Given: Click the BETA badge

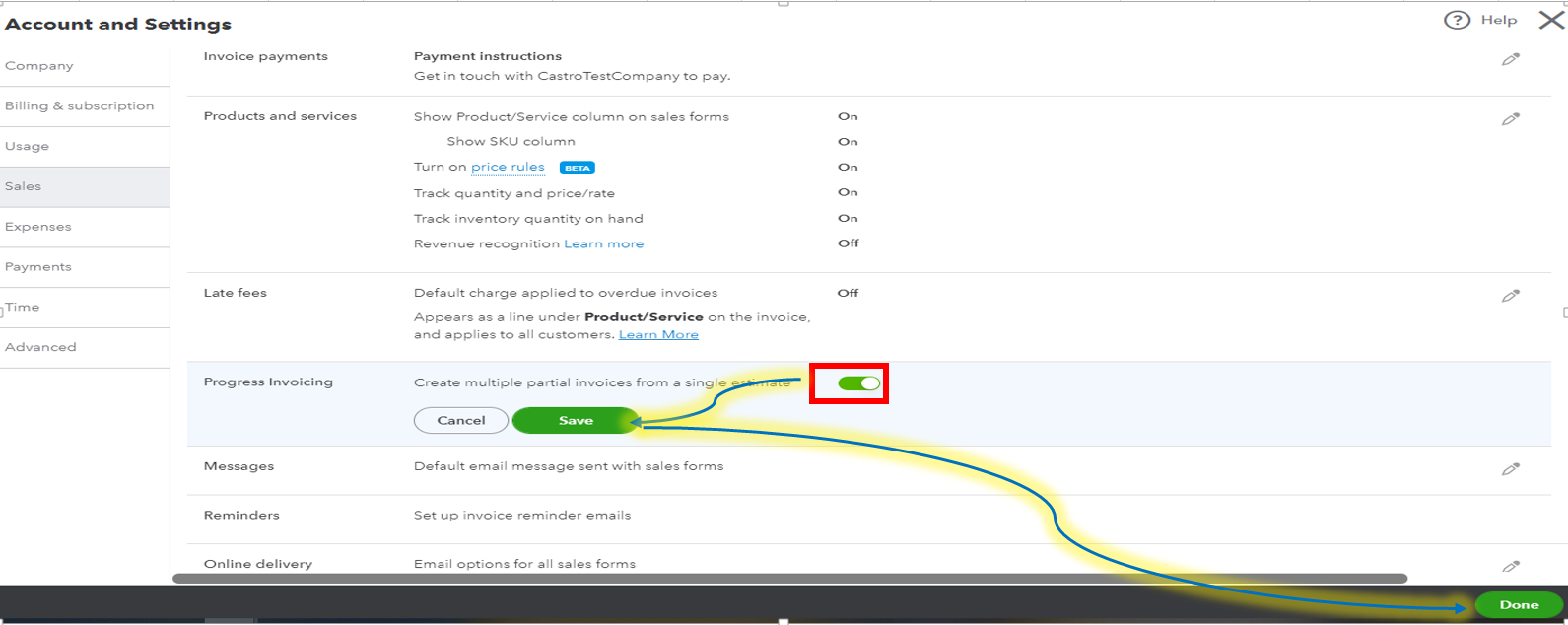Looking at the screenshot, I should click(x=577, y=168).
